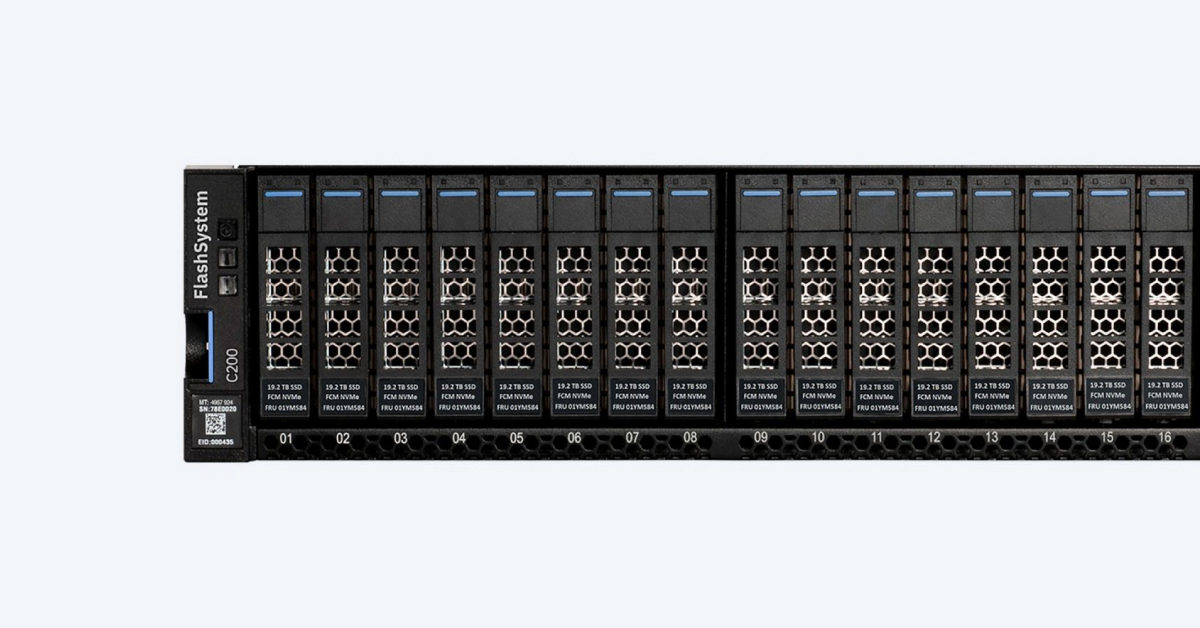Click the QR code on the serial label
This screenshot has width=1200, height=628.
pos(215,423)
